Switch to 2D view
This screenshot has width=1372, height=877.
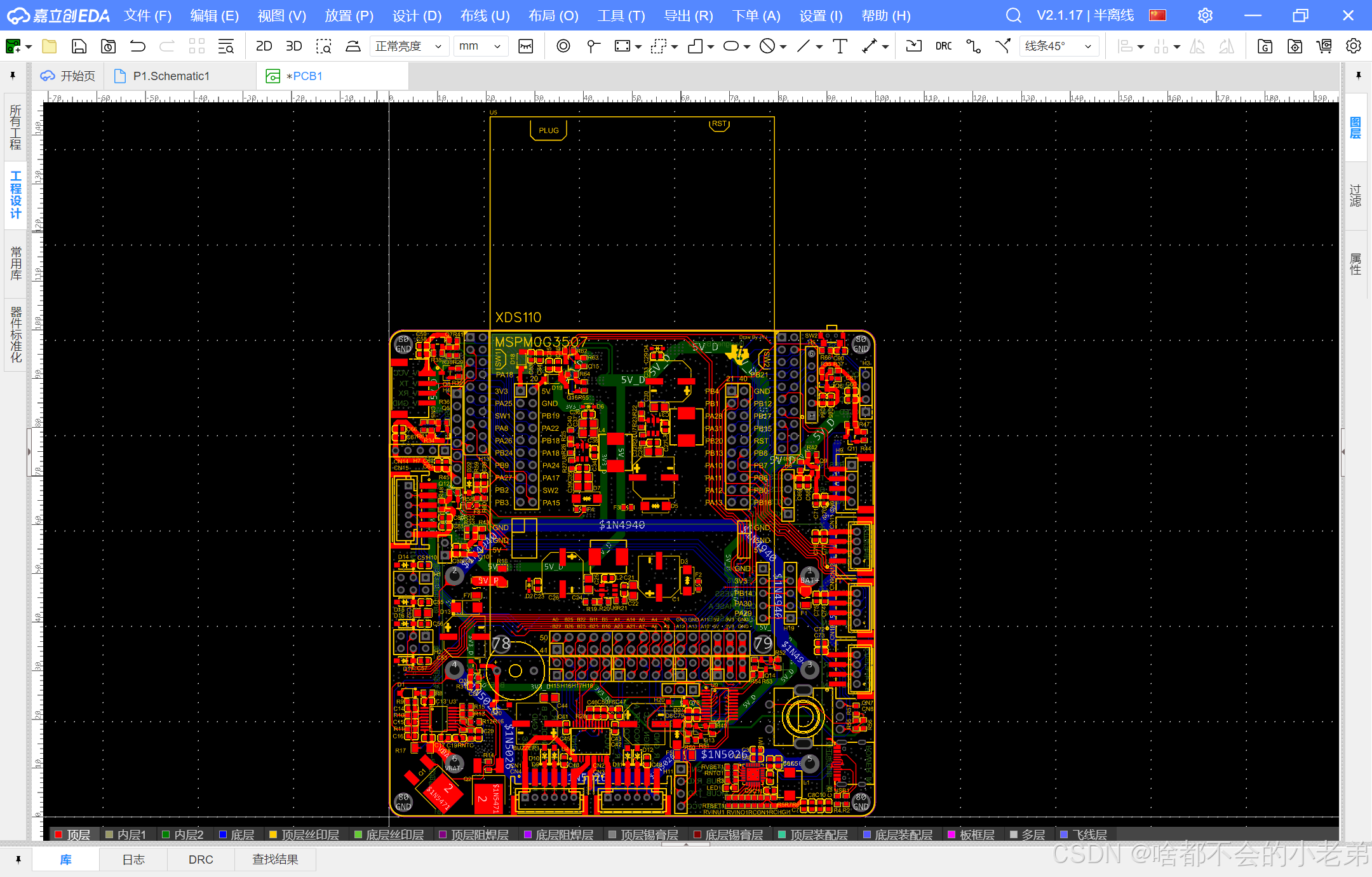[264, 46]
